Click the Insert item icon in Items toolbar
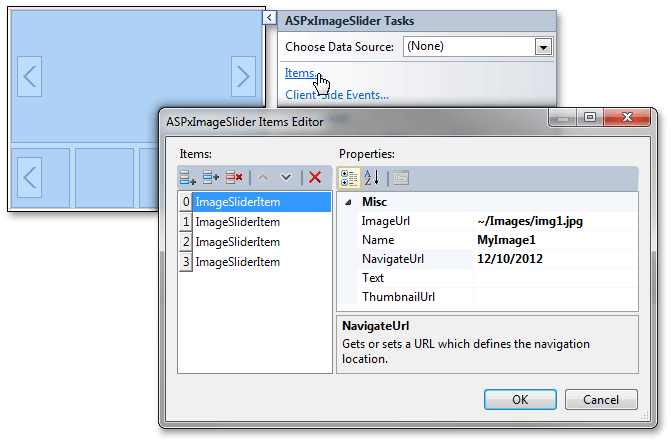 tap(211, 177)
